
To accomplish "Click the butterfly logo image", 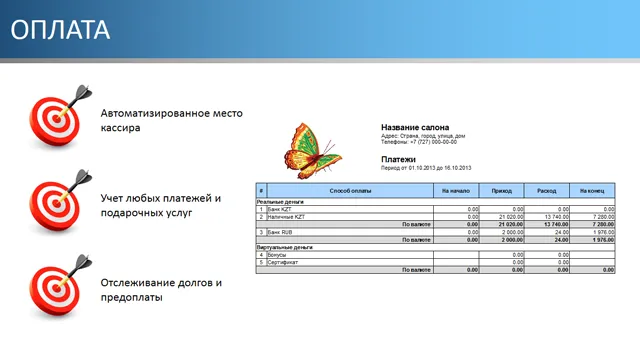I will click(x=313, y=151).
